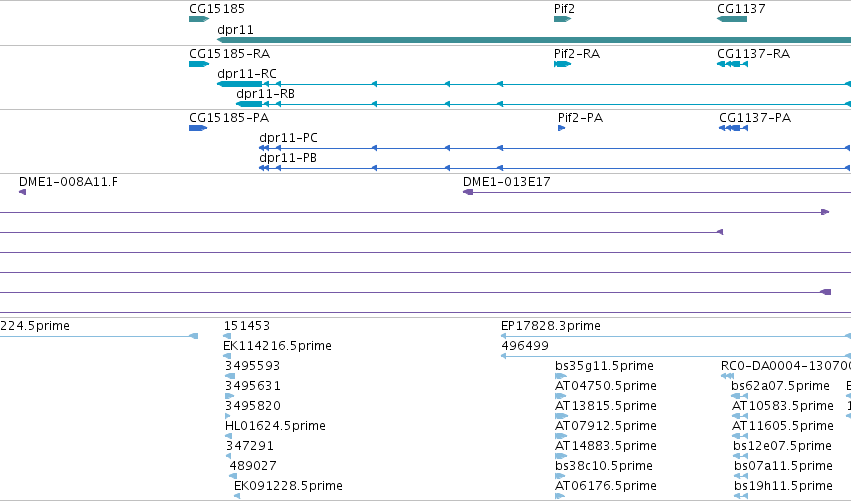851x501 pixels.
Task: Select CG15185-PA protein label
Action: (228, 118)
